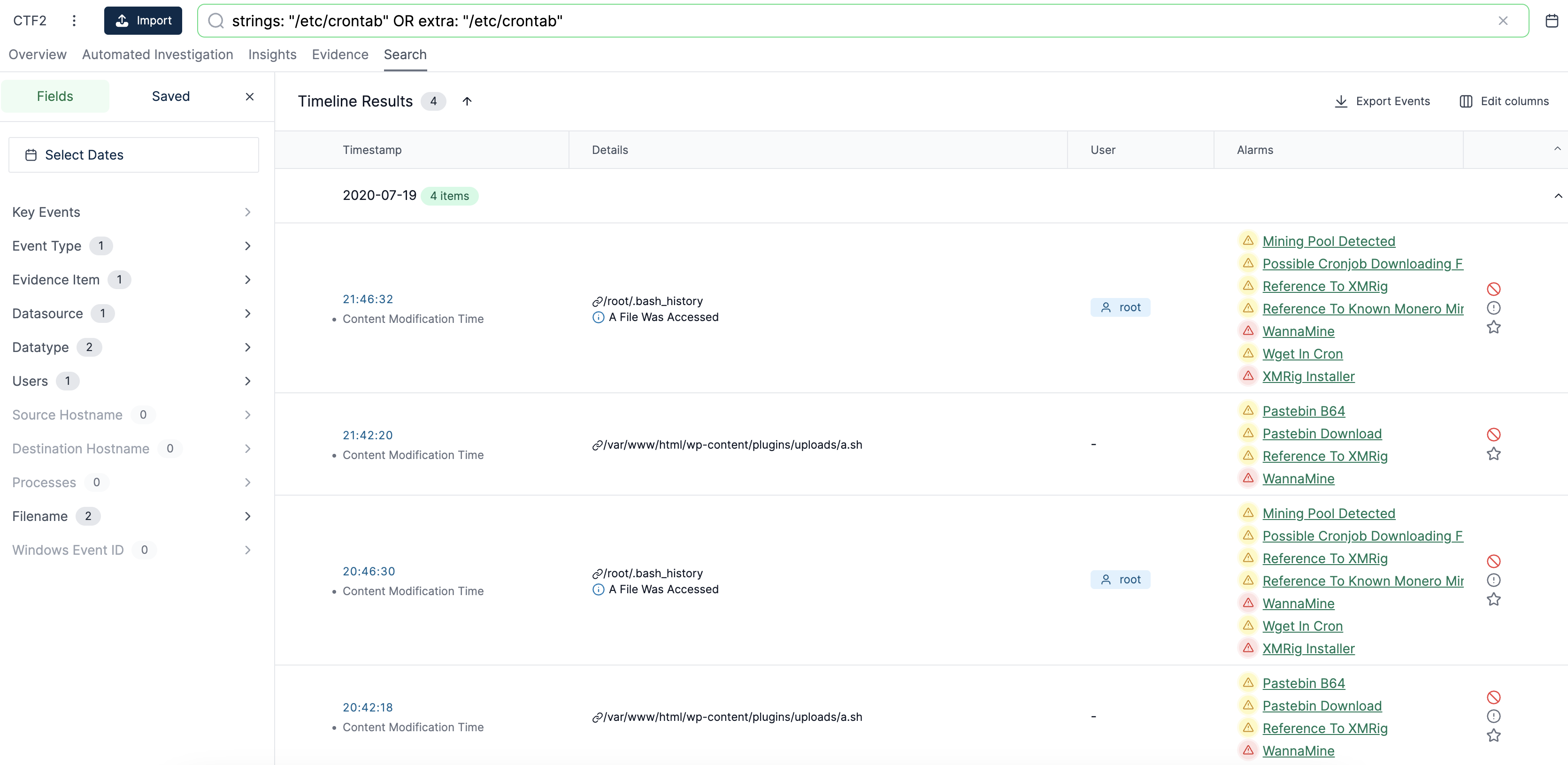Click the block icon for the 21:42:20 event
This screenshot has height=765, width=1568.
coord(1494,435)
